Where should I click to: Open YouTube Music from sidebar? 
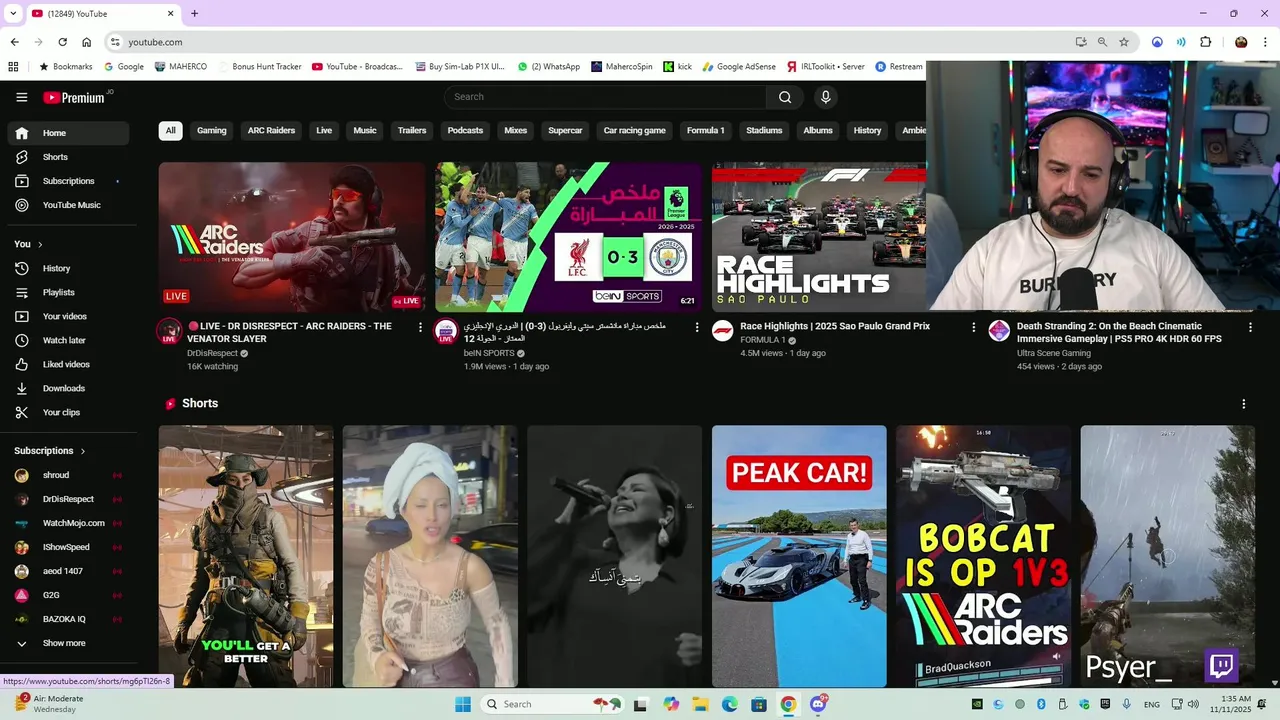68,205
